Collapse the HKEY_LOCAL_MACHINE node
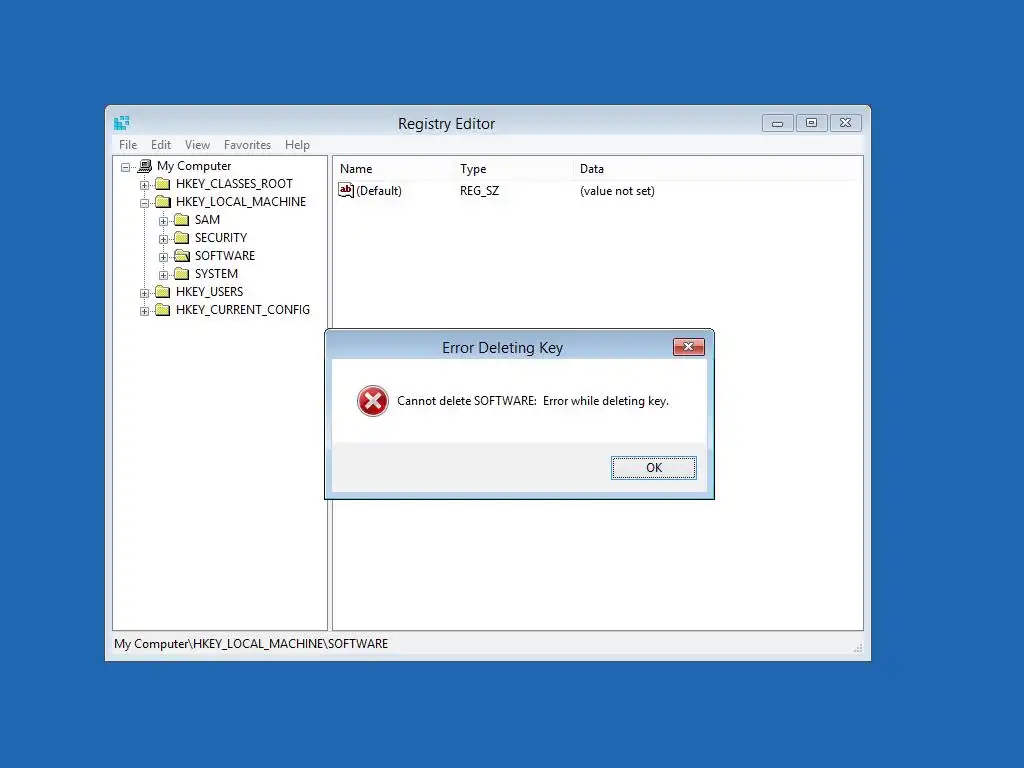The width and height of the screenshot is (1024, 768). pyautogui.click(x=144, y=203)
